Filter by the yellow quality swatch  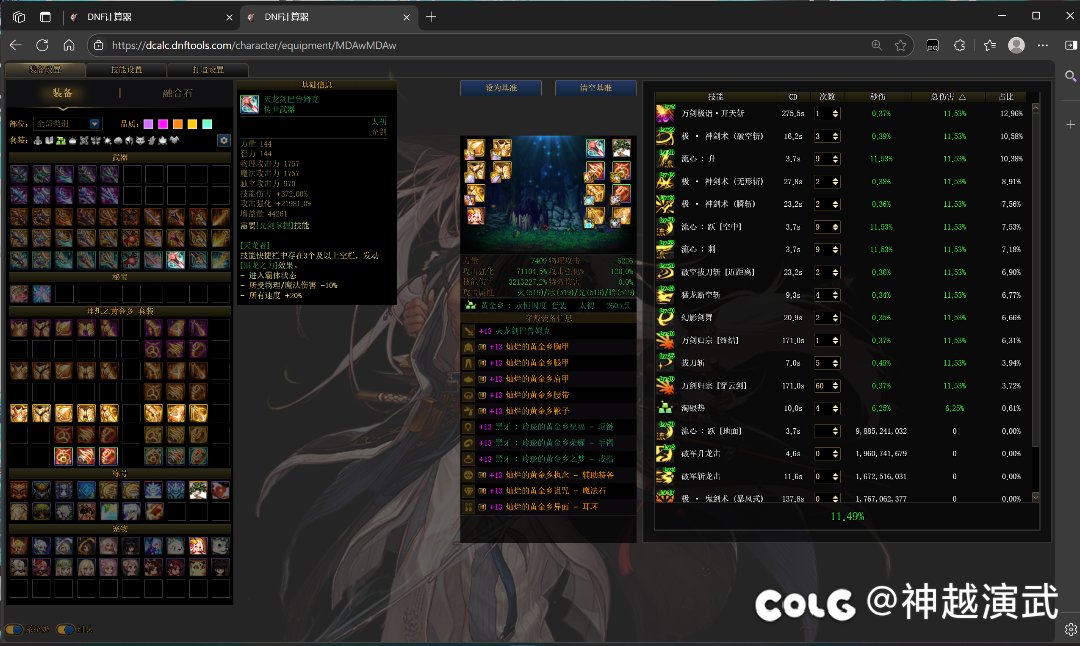pyautogui.click(x=193, y=124)
